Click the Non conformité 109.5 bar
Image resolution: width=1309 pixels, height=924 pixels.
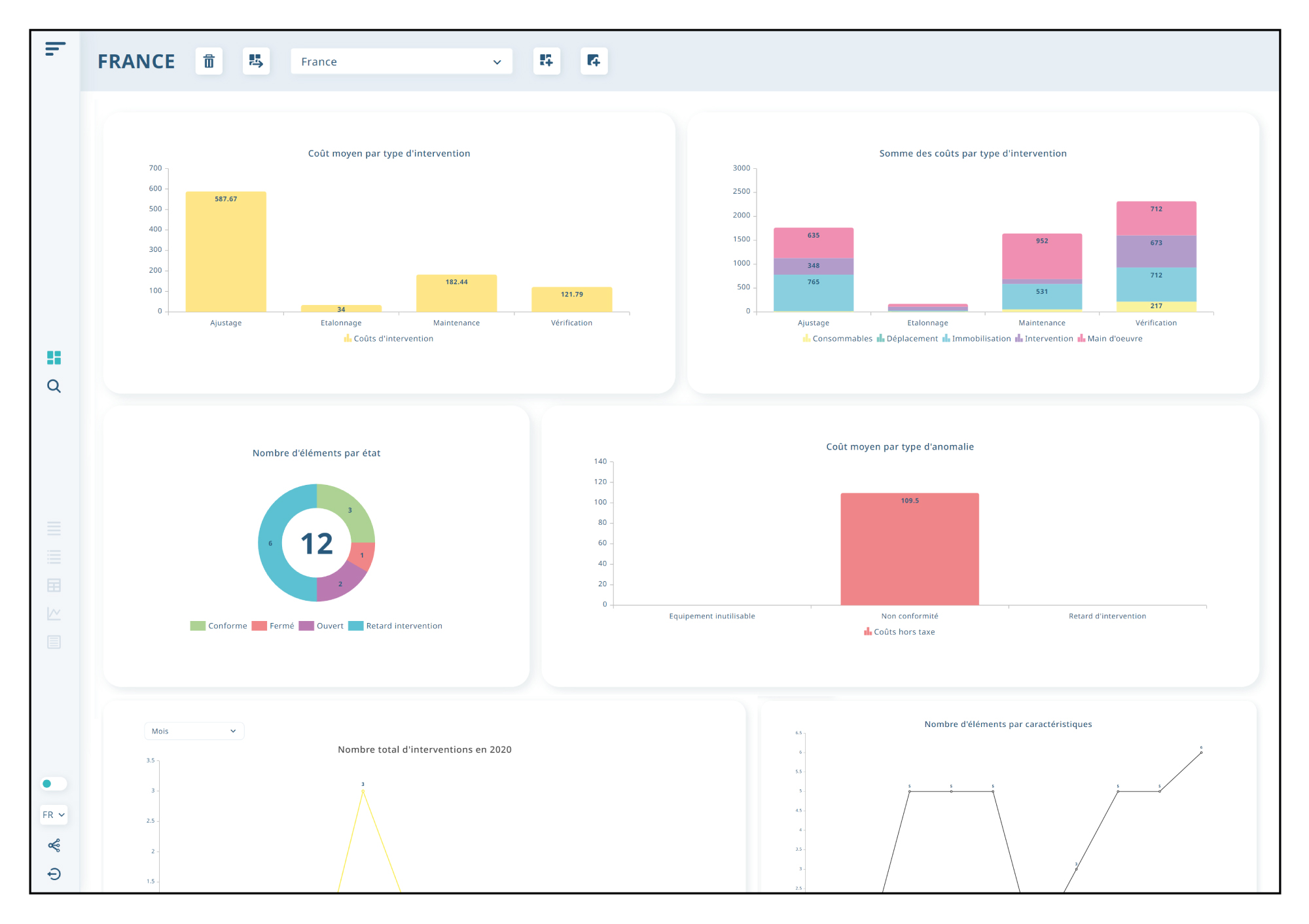point(910,549)
